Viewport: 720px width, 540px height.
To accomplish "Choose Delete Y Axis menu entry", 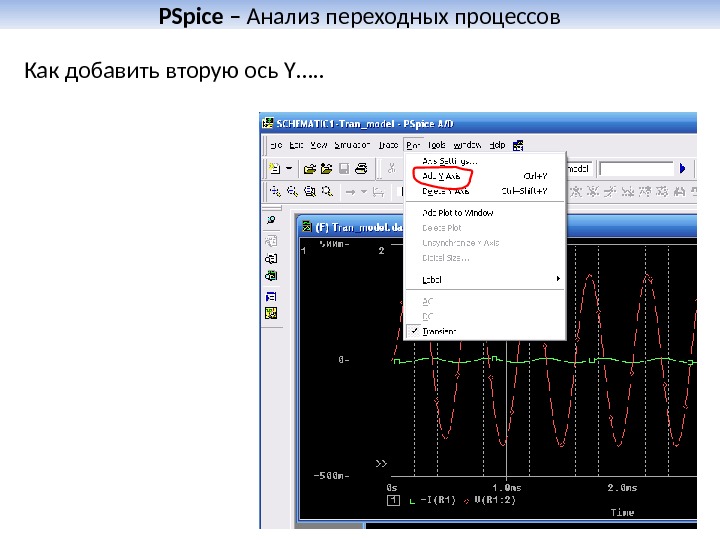I will pyautogui.click(x=484, y=191).
